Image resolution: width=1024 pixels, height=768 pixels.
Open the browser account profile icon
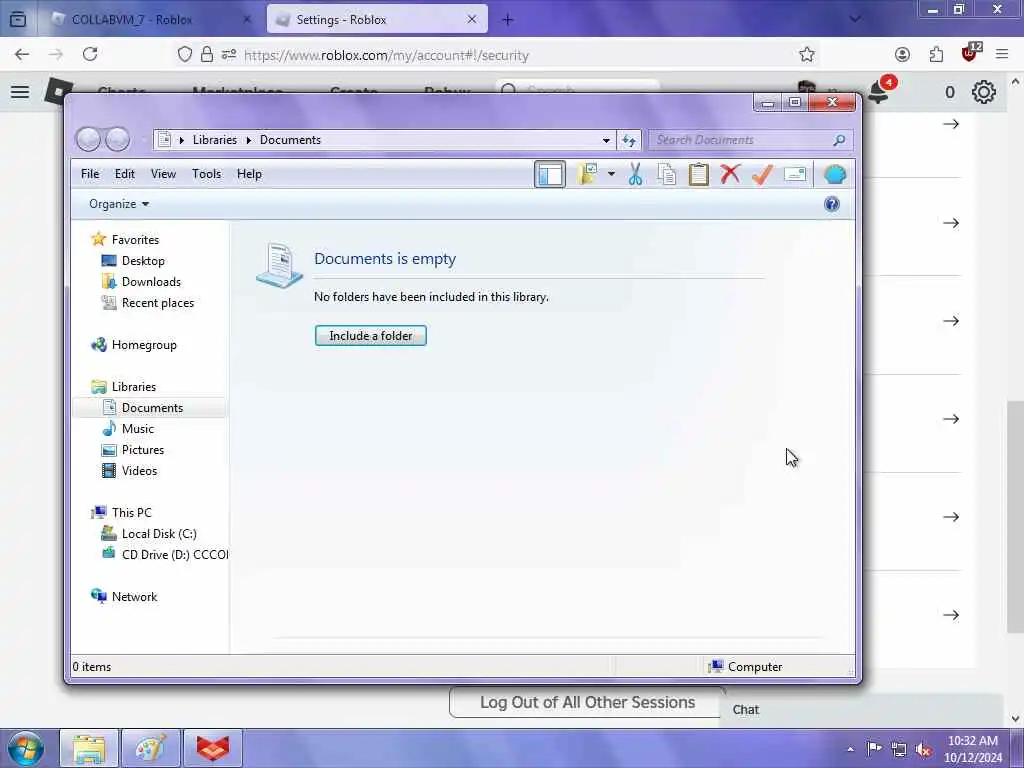[902, 55]
